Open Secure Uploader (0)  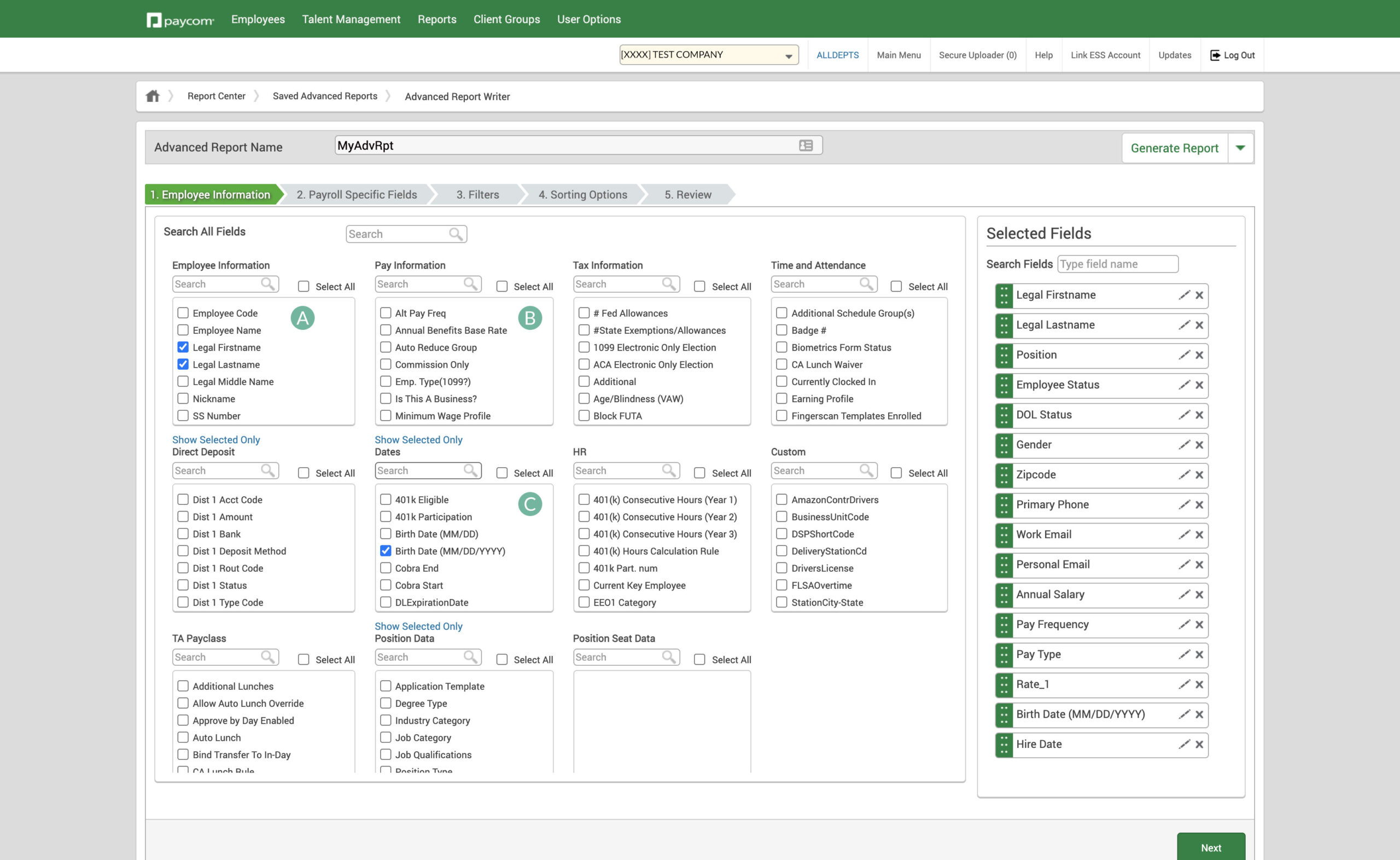(x=978, y=55)
